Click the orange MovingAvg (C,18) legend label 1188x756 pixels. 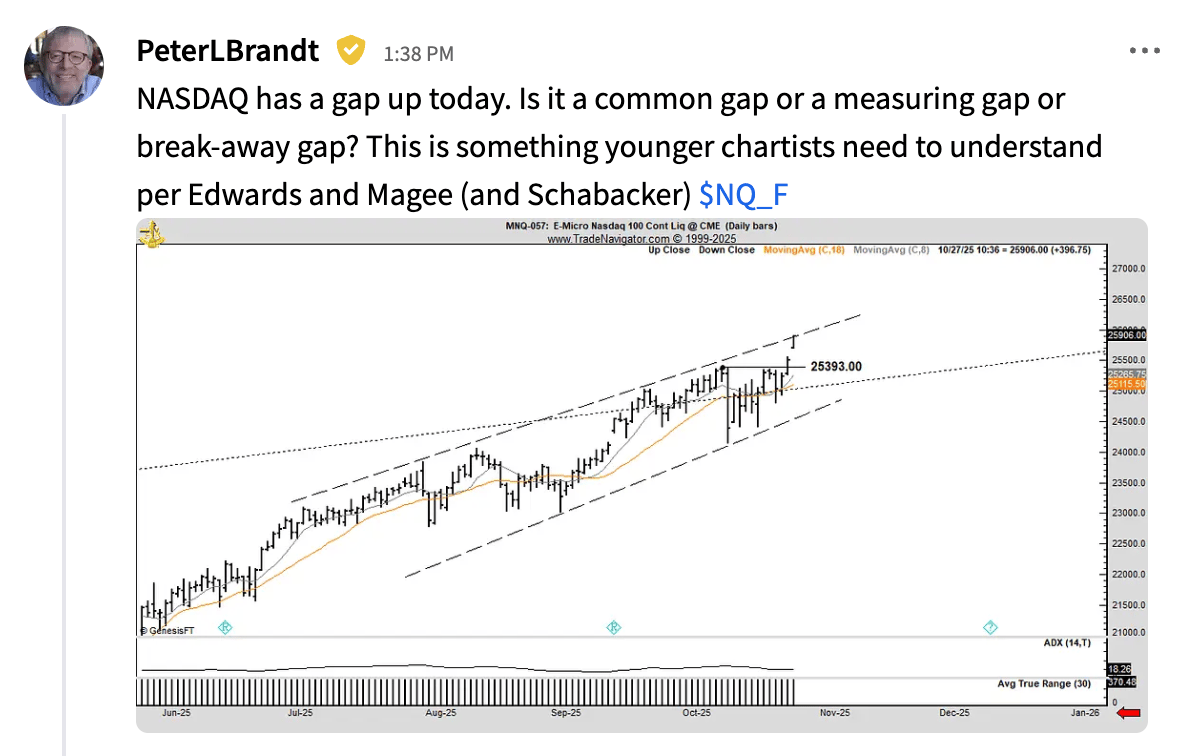pyautogui.click(x=804, y=250)
